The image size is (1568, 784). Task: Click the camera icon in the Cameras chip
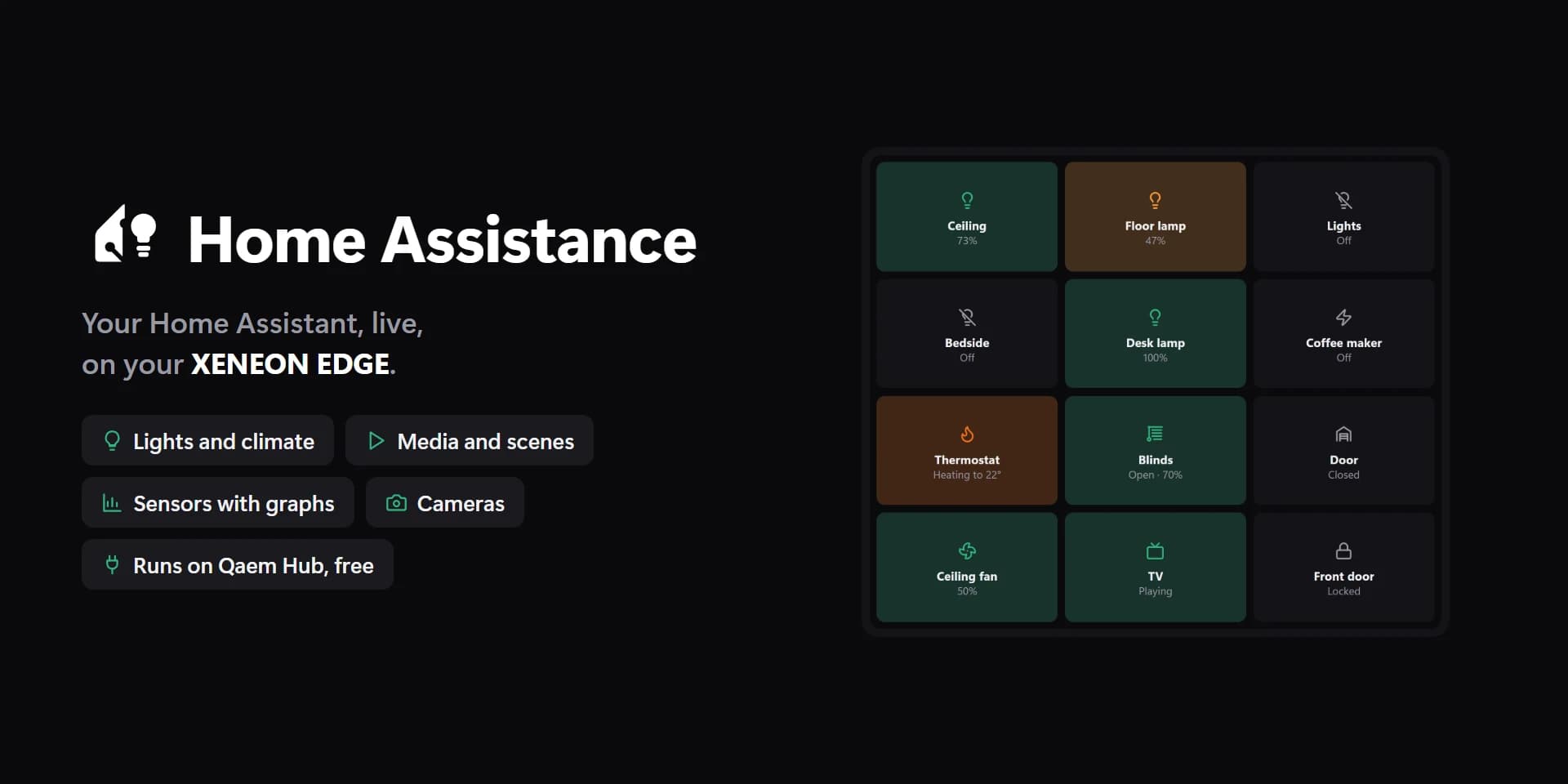tap(396, 503)
